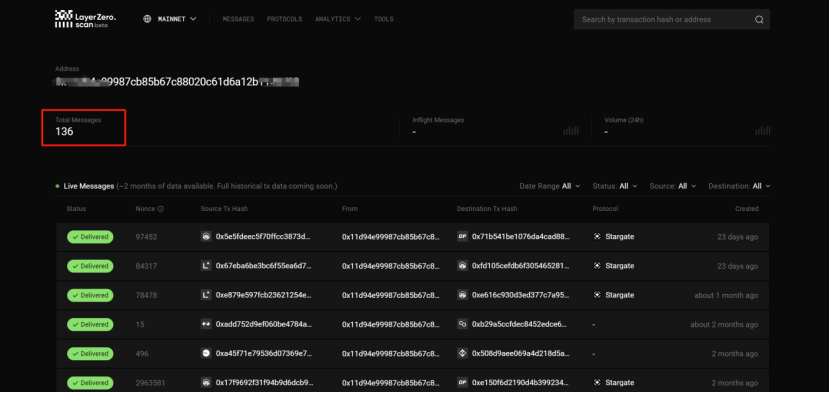Click Delivered badge for nonce 84317

click(90, 266)
